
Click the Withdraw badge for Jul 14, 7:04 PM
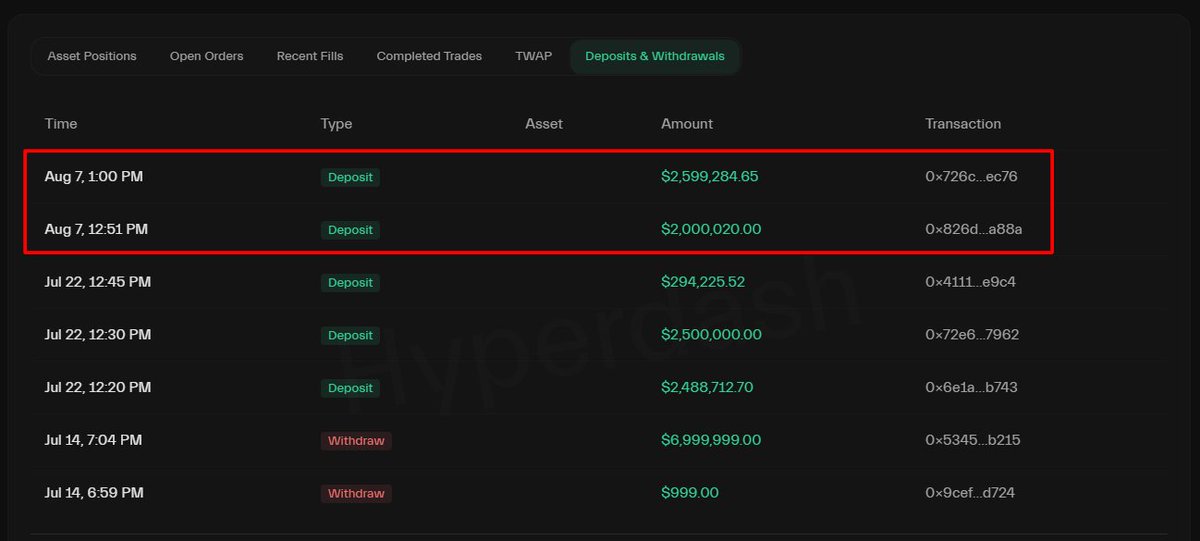coord(356,441)
